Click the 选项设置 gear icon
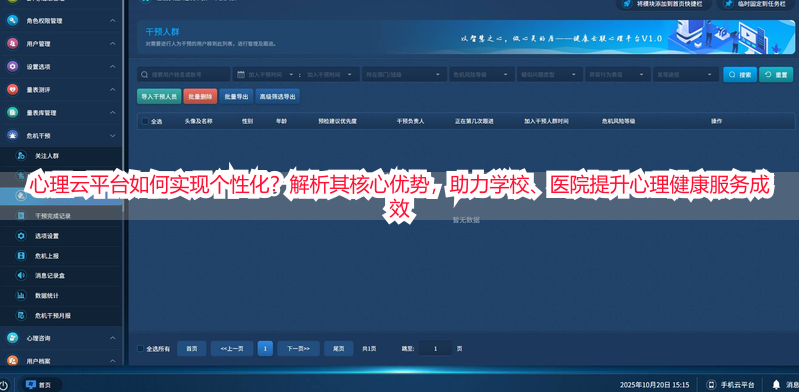This screenshot has height=392, width=799. click(21, 236)
